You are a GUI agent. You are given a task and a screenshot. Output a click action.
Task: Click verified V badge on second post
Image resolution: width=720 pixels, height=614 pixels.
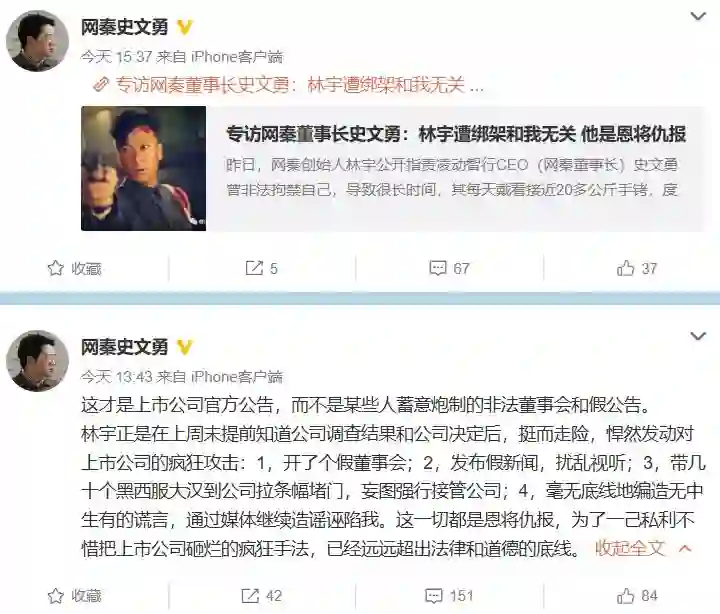click(x=185, y=347)
